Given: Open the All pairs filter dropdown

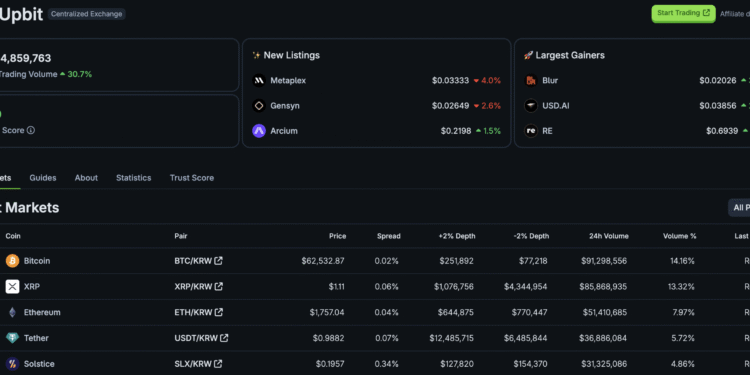Looking at the screenshot, I should click(x=739, y=208).
